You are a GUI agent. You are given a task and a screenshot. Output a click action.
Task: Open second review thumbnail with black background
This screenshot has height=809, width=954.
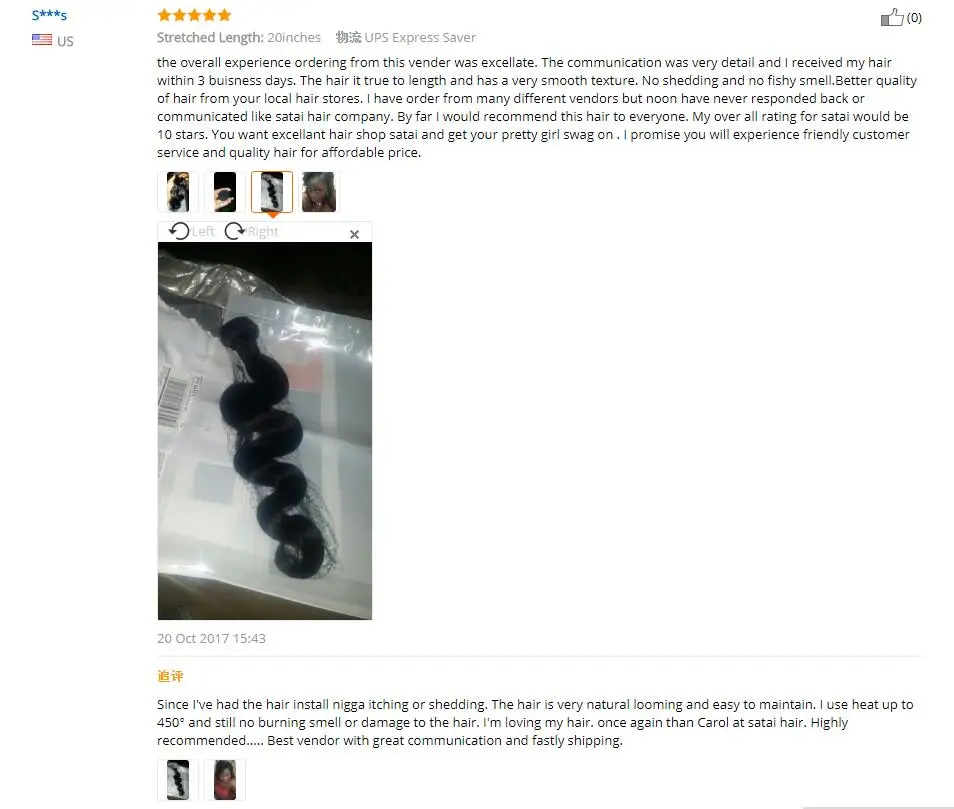click(x=225, y=192)
